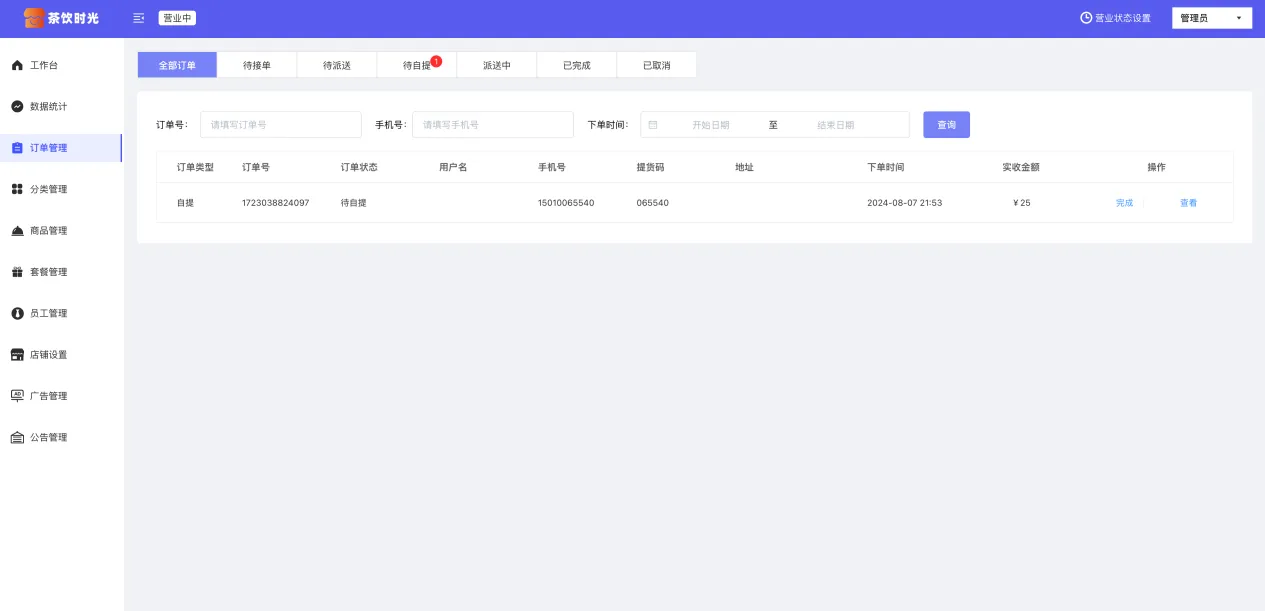Click the 公告管理 announcement icon
The image size is (1265, 611).
[x=17, y=438]
